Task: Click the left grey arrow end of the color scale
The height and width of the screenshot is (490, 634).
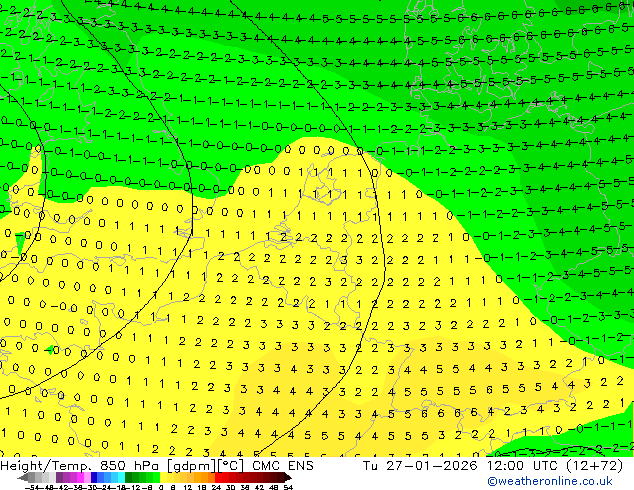Action: click(x=23, y=478)
